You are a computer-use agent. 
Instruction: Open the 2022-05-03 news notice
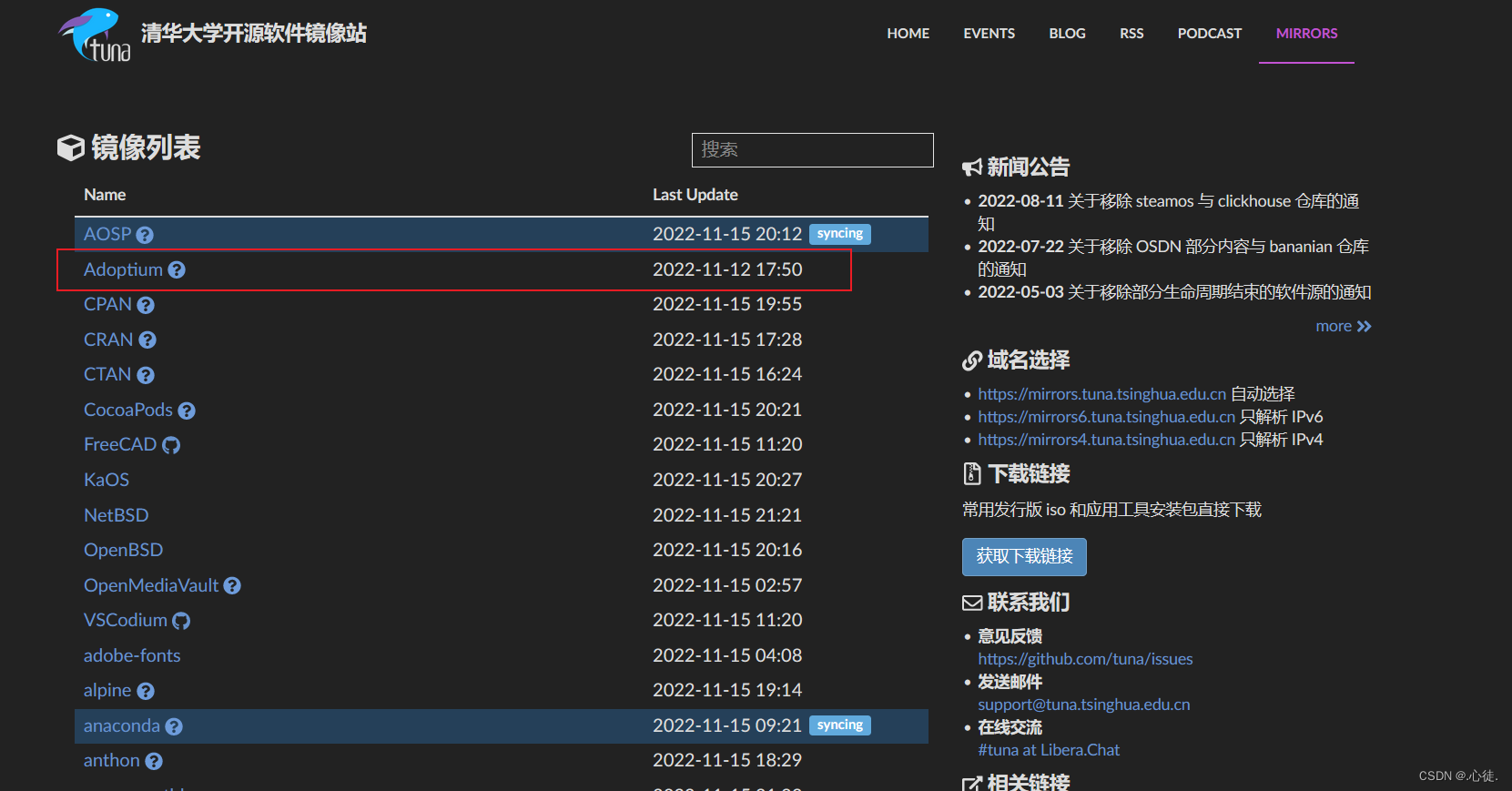tap(1174, 292)
